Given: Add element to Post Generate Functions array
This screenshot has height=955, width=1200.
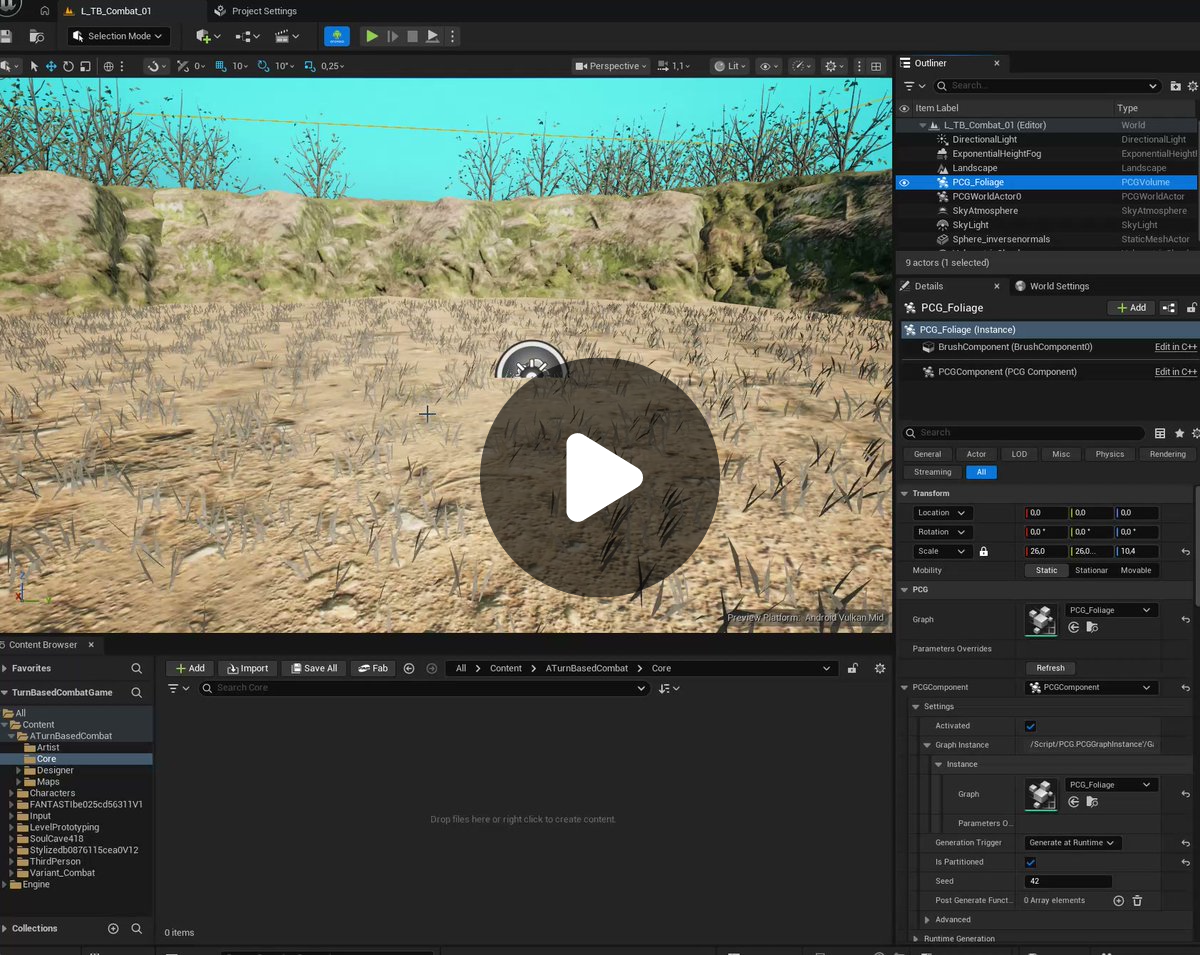Looking at the screenshot, I should (x=1119, y=900).
